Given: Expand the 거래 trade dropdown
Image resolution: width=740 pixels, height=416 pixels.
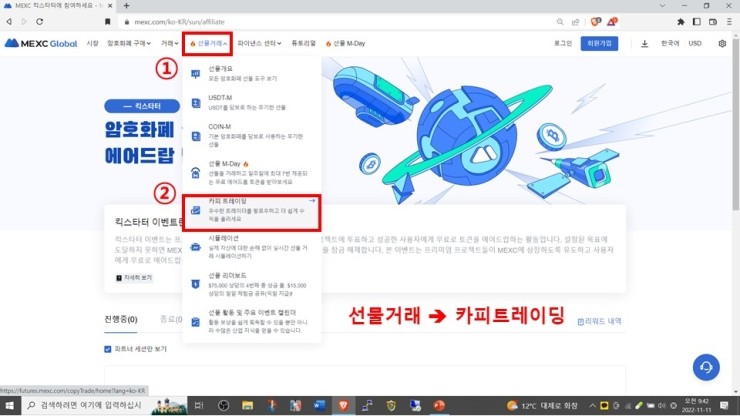Looking at the screenshot, I should (x=169, y=43).
